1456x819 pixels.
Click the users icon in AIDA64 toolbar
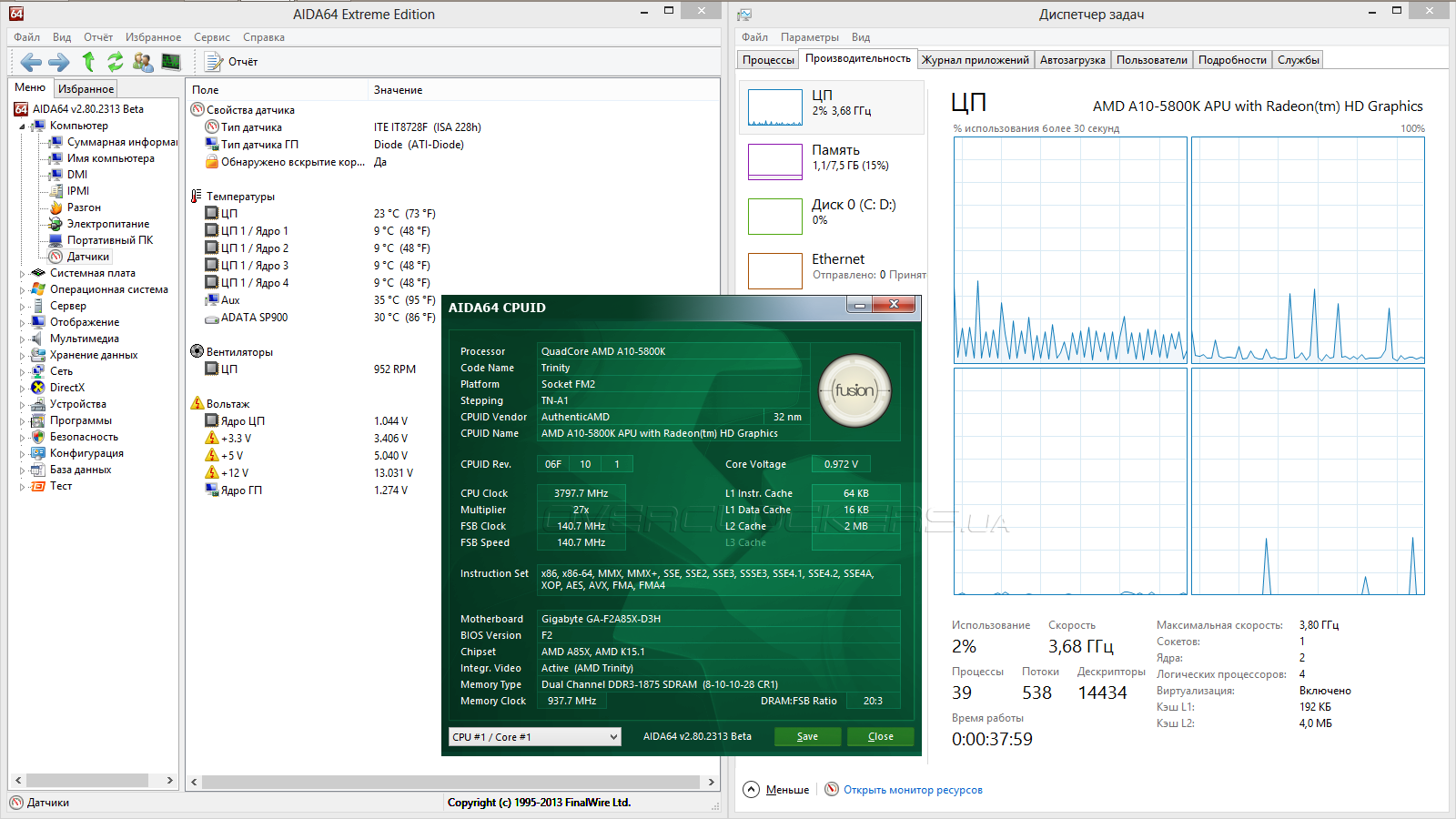pyautogui.click(x=143, y=62)
